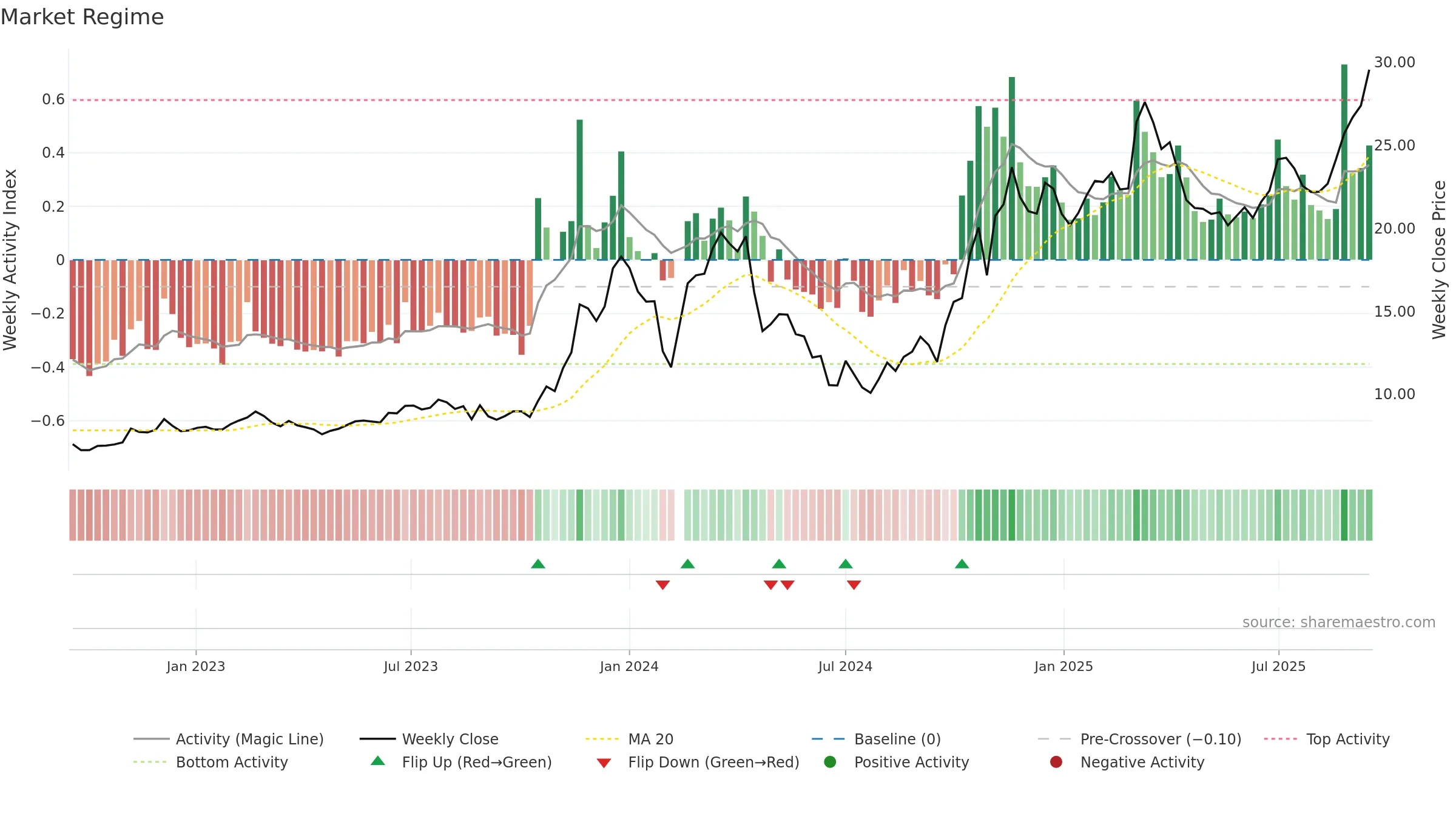
Task: Toggle Weekly Close legend entry
Action: [429, 739]
